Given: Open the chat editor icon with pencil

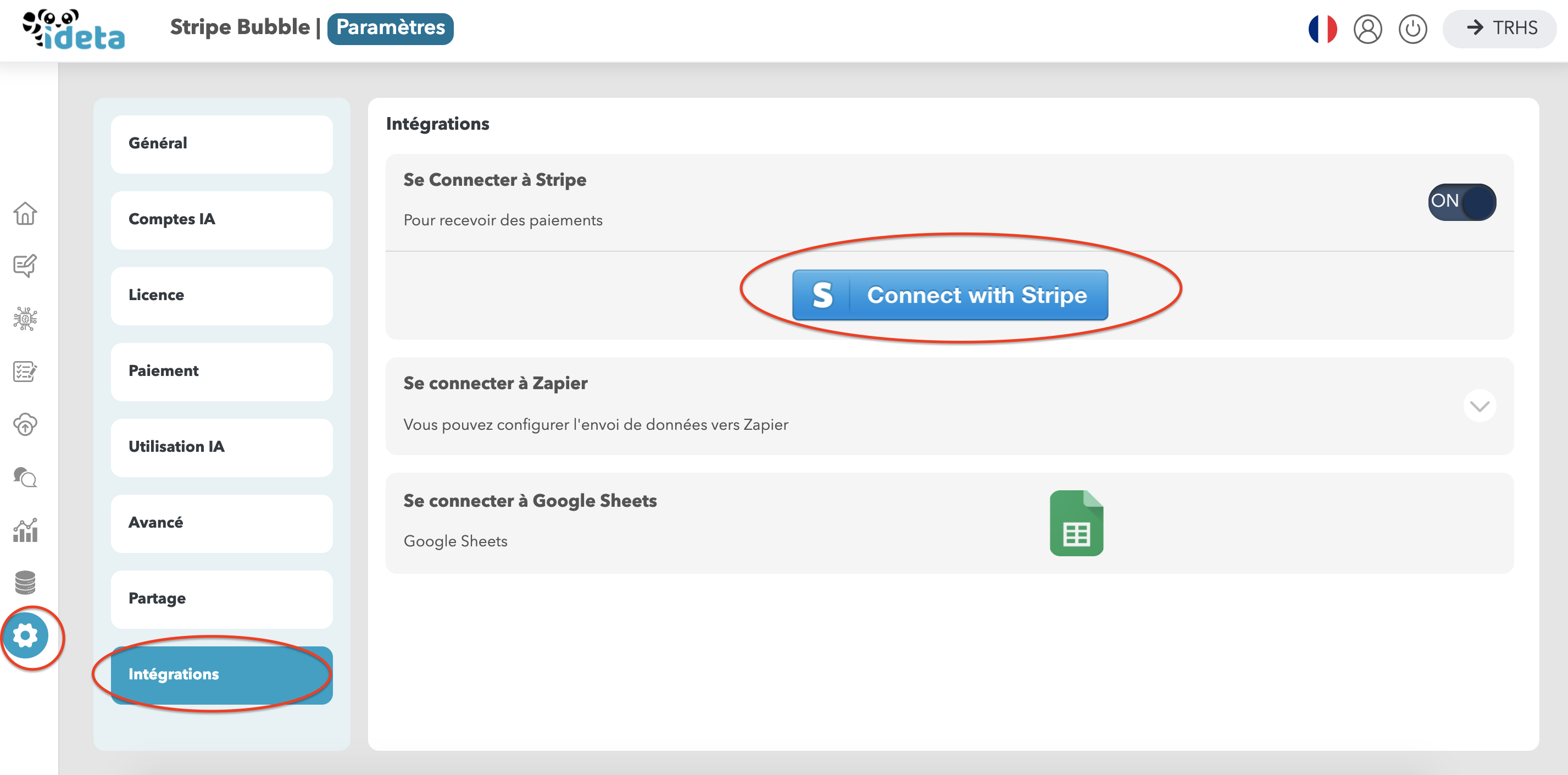Looking at the screenshot, I should click(25, 265).
